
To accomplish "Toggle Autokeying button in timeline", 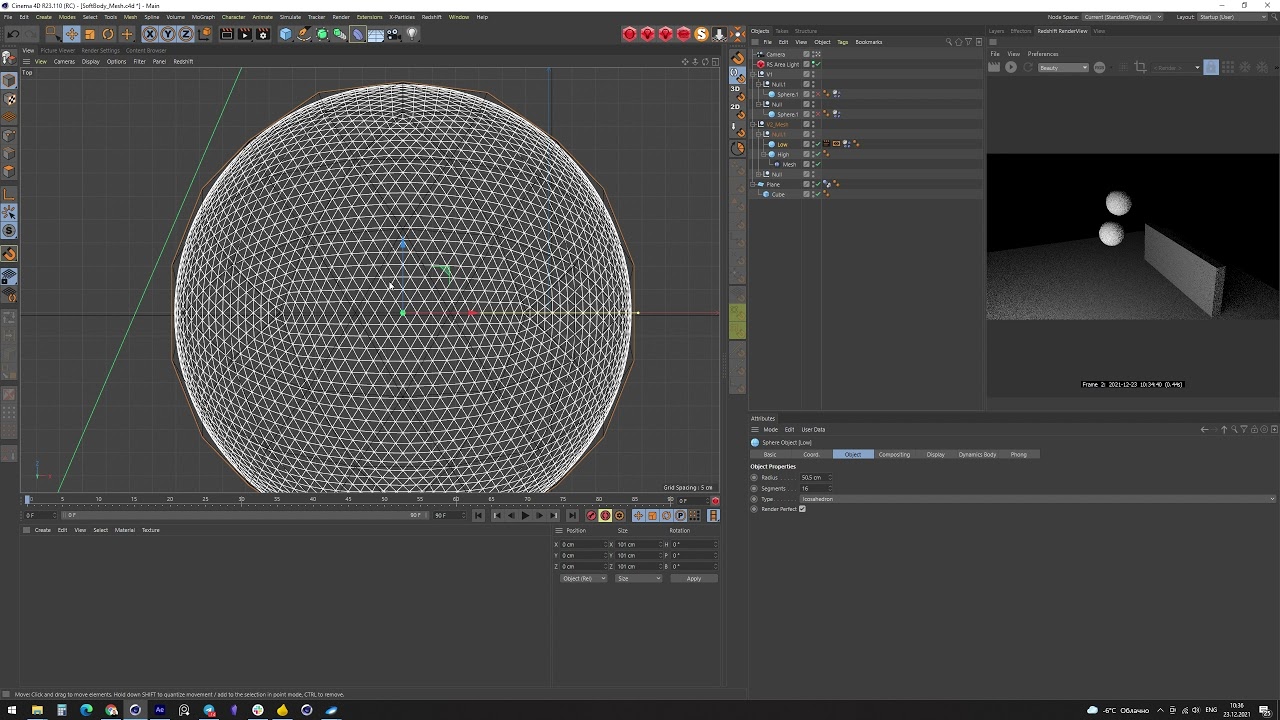I will (605, 516).
